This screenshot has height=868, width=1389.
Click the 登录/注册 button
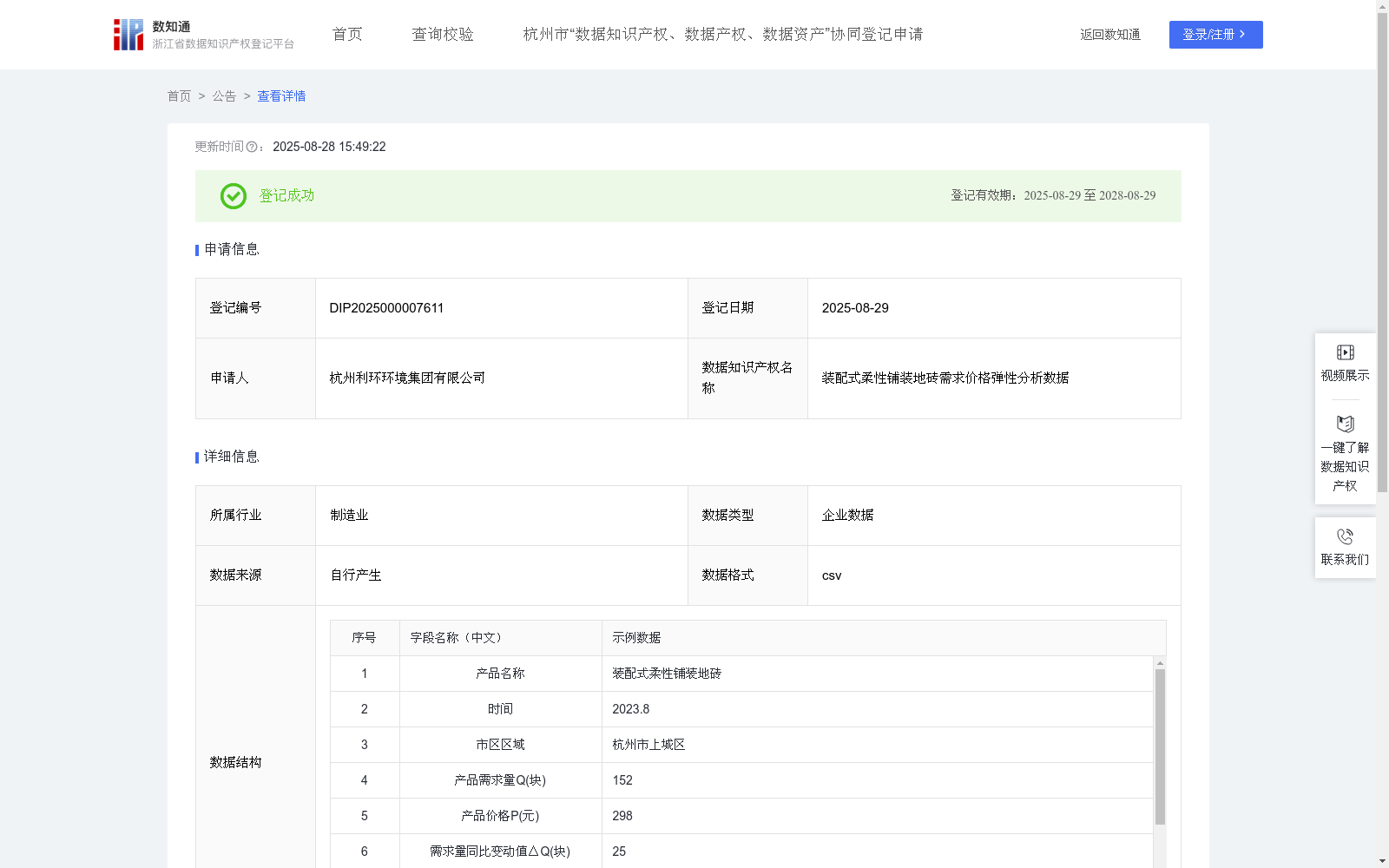click(1215, 35)
